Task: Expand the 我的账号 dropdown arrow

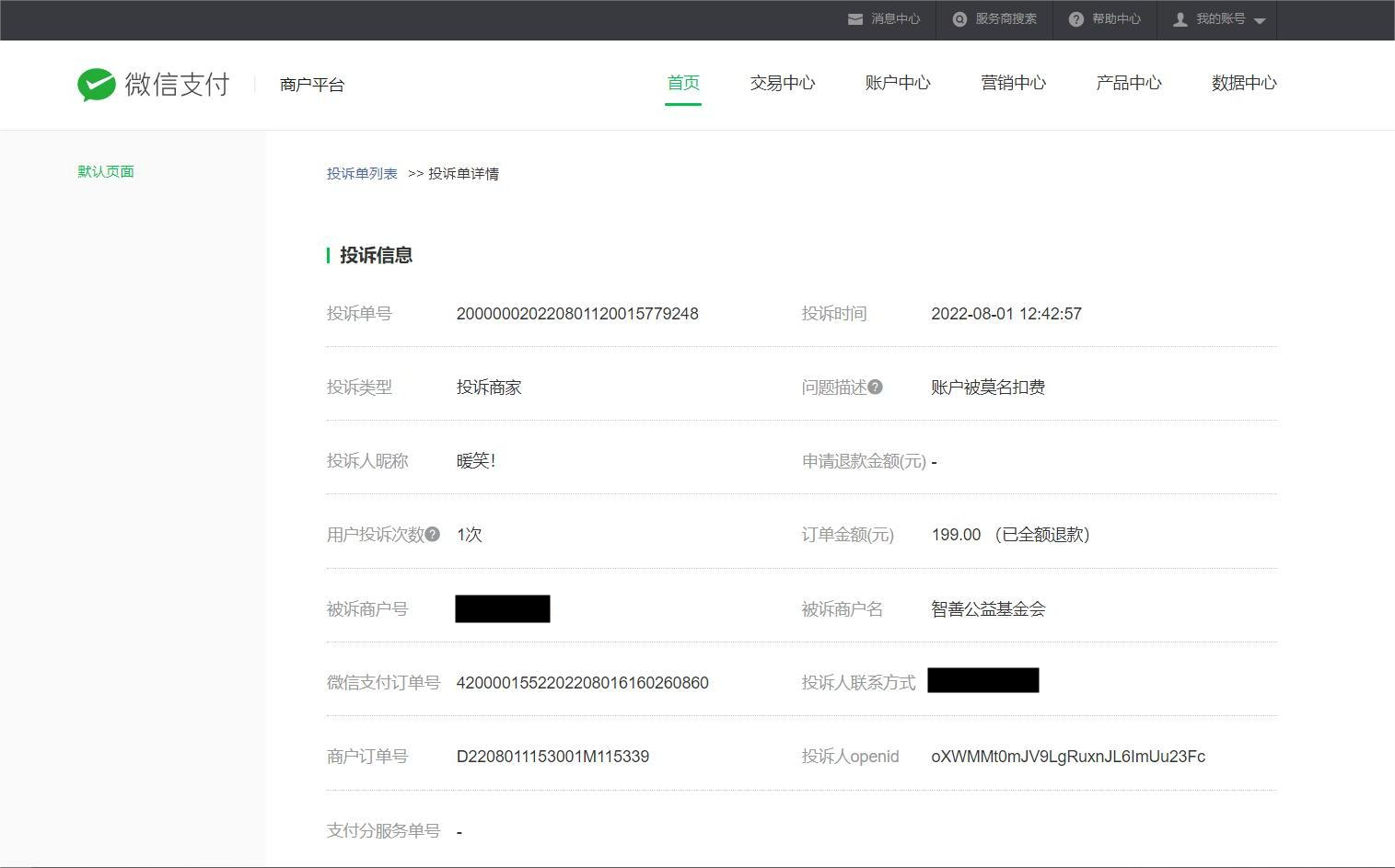Action: 1260,21
